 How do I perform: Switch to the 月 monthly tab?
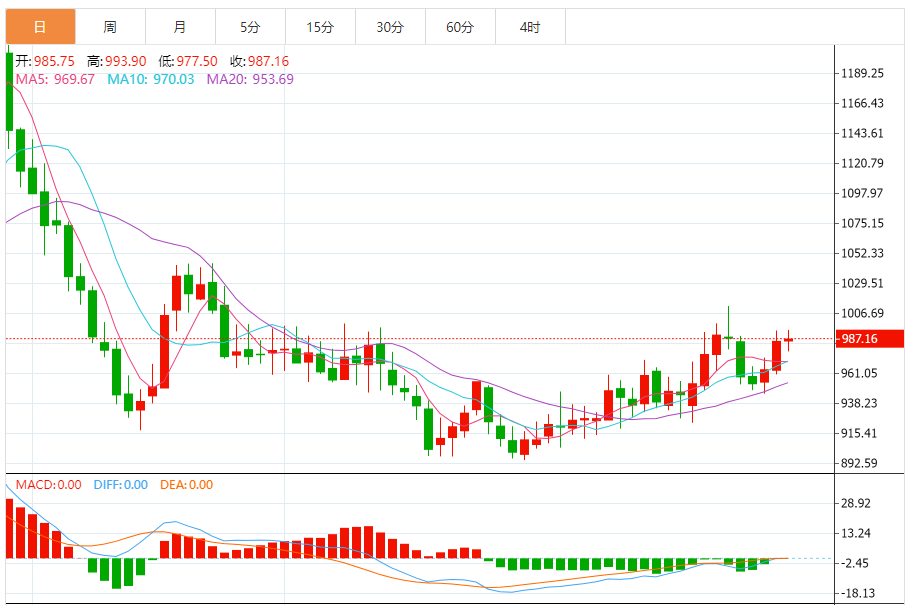(x=180, y=27)
